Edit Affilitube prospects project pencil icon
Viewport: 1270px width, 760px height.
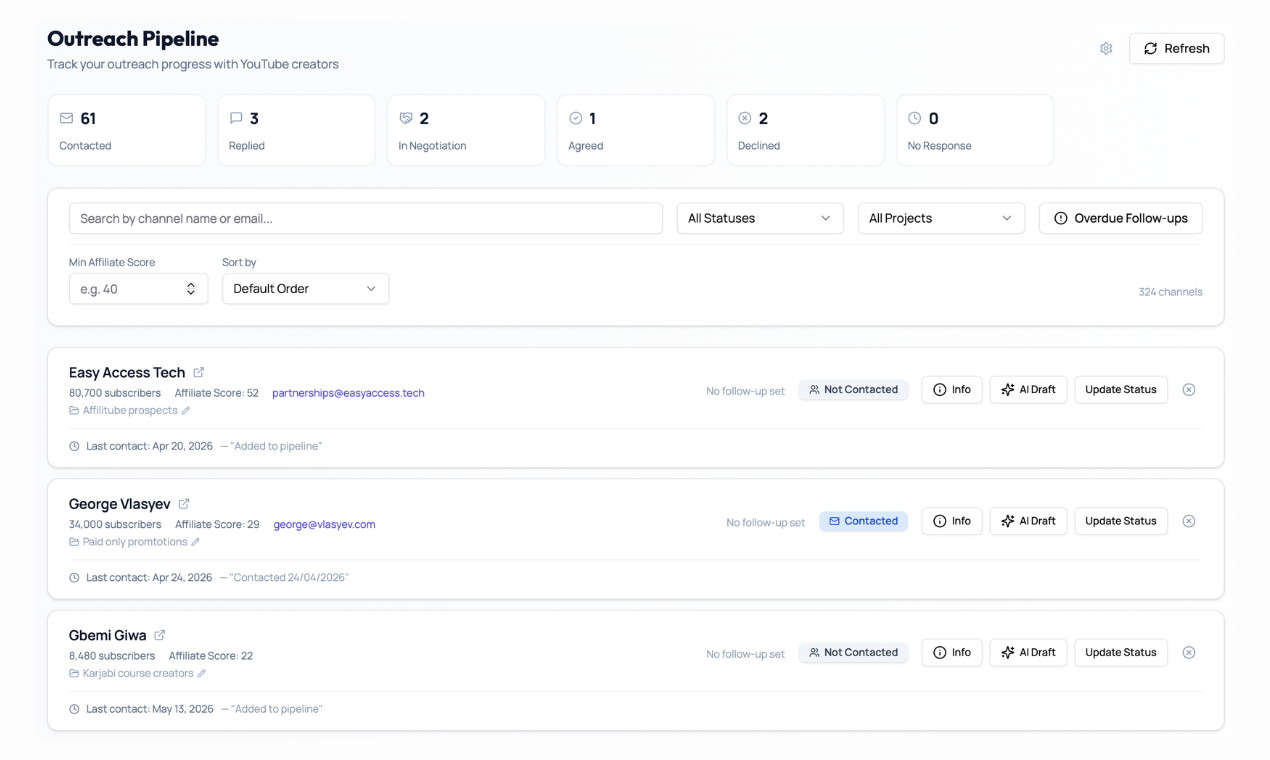point(186,411)
